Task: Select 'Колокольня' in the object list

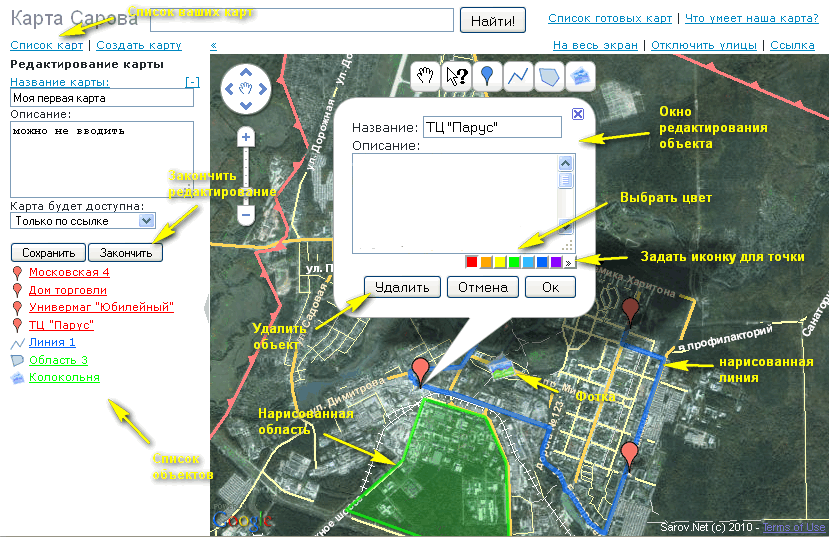Action: (64, 377)
